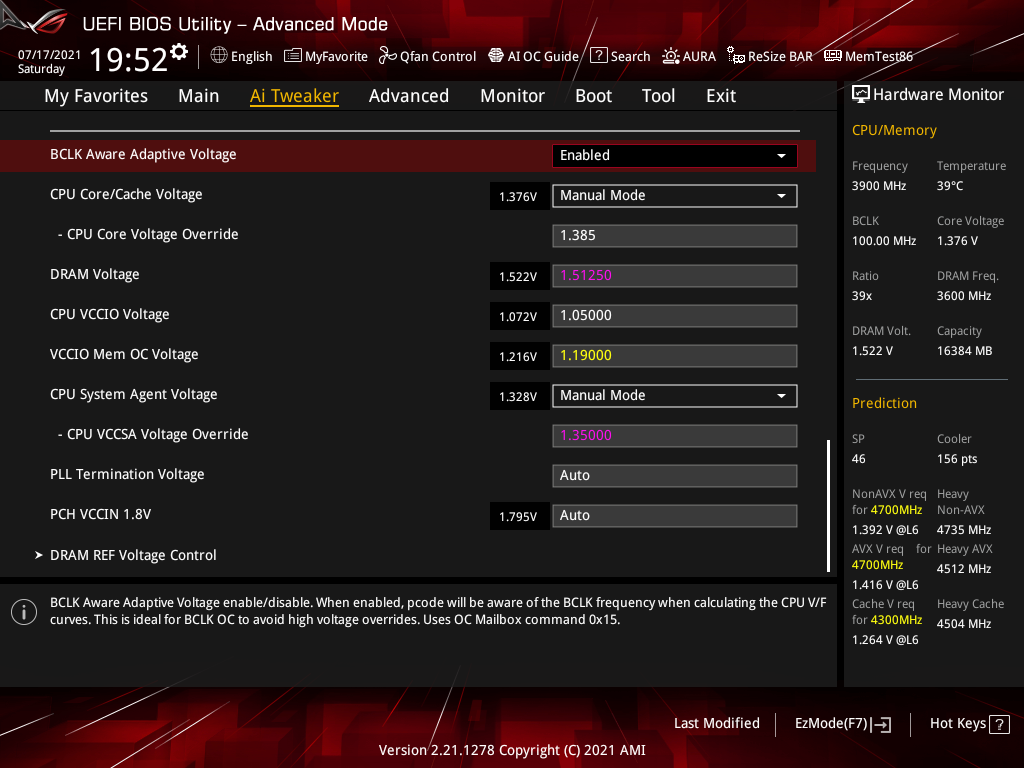The height and width of the screenshot is (768, 1024).
Task: Open the Advanced tab
Action: click(409, 96)
